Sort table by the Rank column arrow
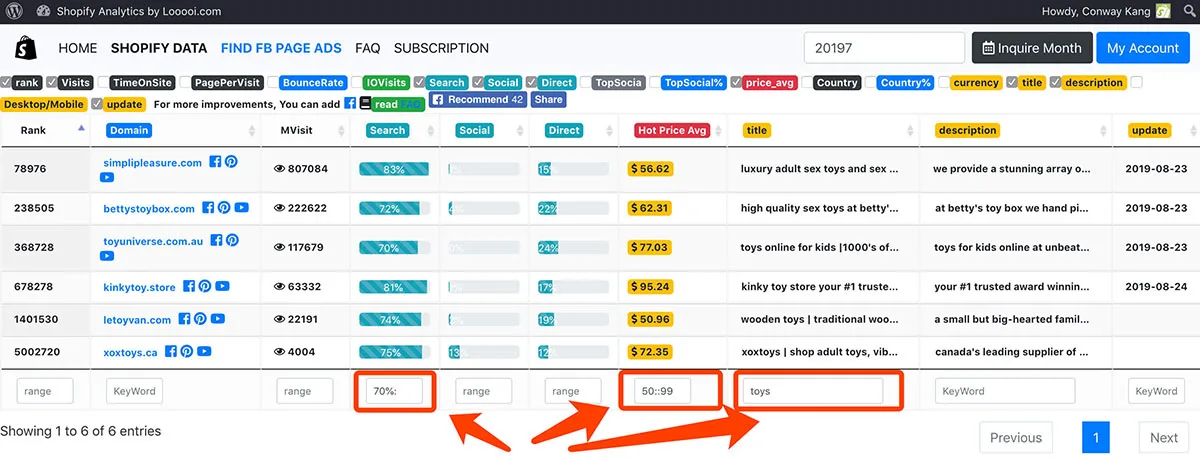This screenshot has width=1200, height=459. click(x=81, y=129)
